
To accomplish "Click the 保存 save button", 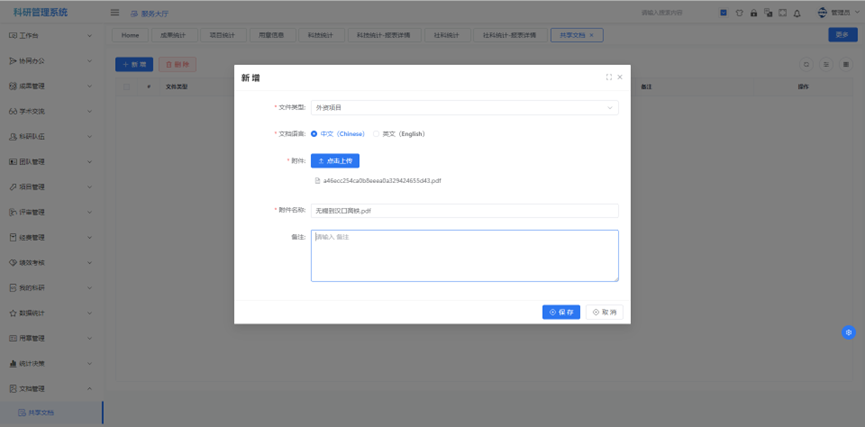I will (x=561, y=312).
